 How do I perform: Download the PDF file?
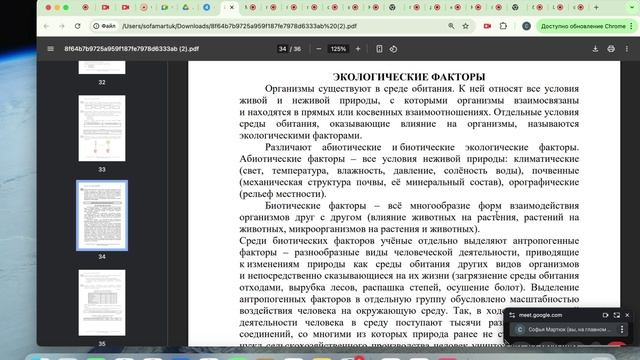[595, 49]
